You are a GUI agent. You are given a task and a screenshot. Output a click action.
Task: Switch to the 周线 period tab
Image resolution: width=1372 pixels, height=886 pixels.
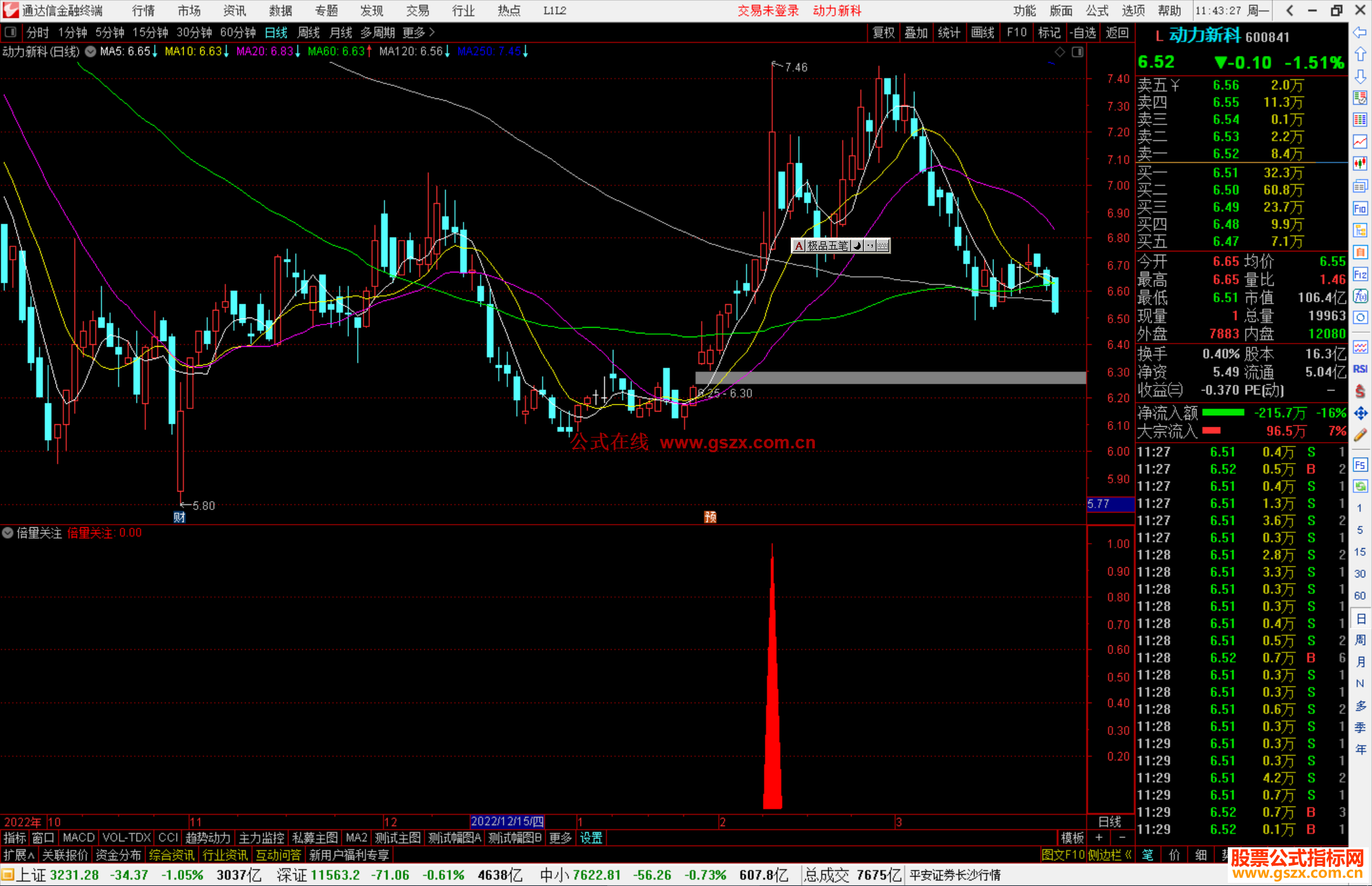[309, 32]
